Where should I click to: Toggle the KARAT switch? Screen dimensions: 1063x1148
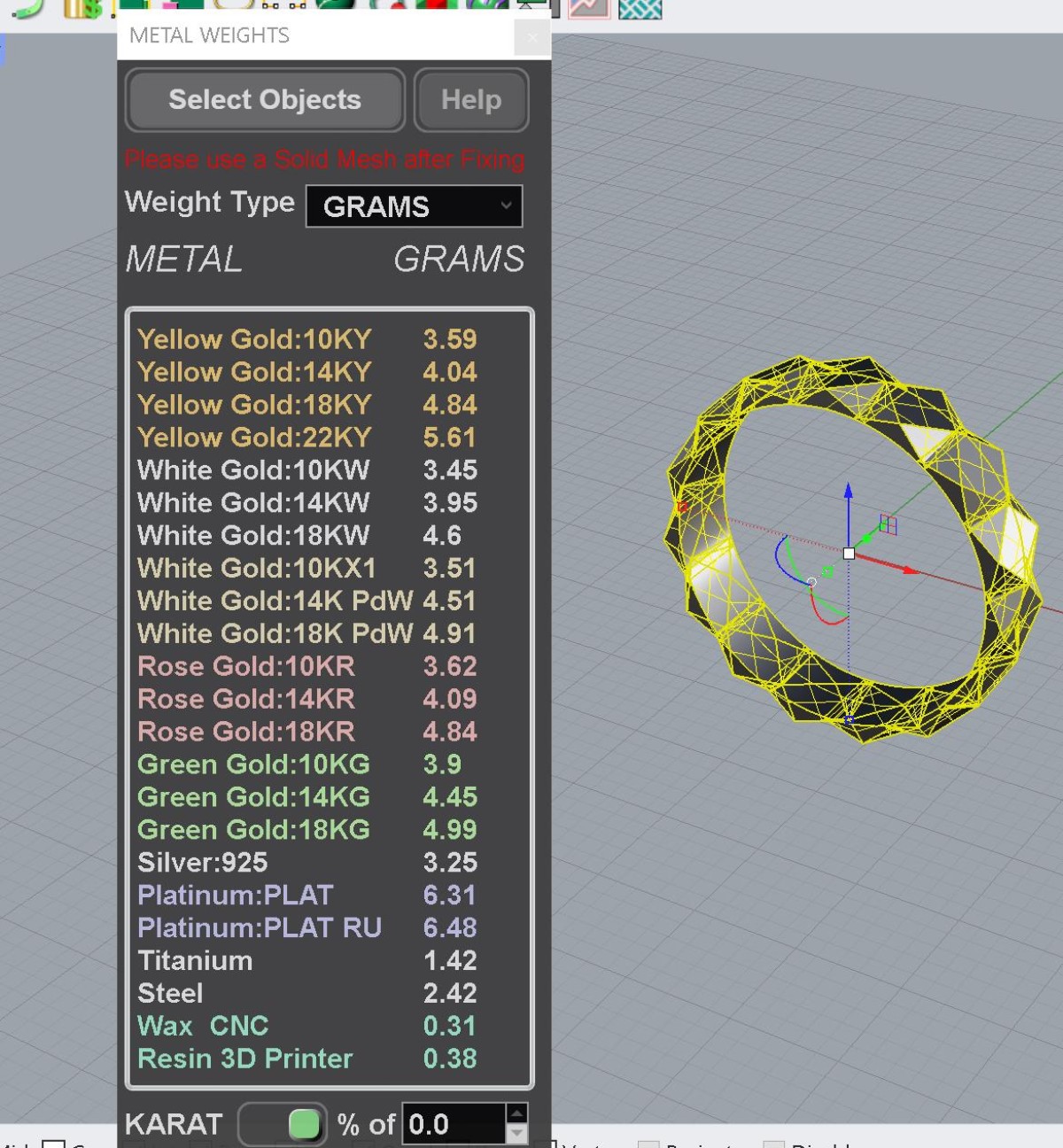click(x=283, y=1124)
